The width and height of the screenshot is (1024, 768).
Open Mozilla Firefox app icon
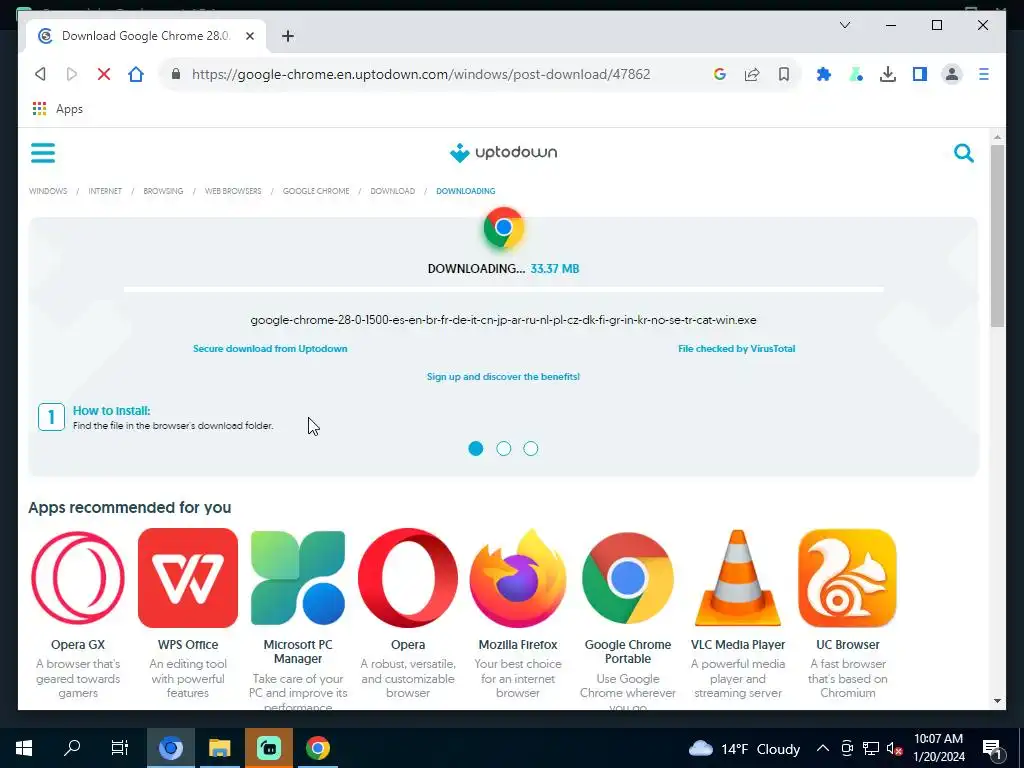pyautogui.click(x=518, y=578)
